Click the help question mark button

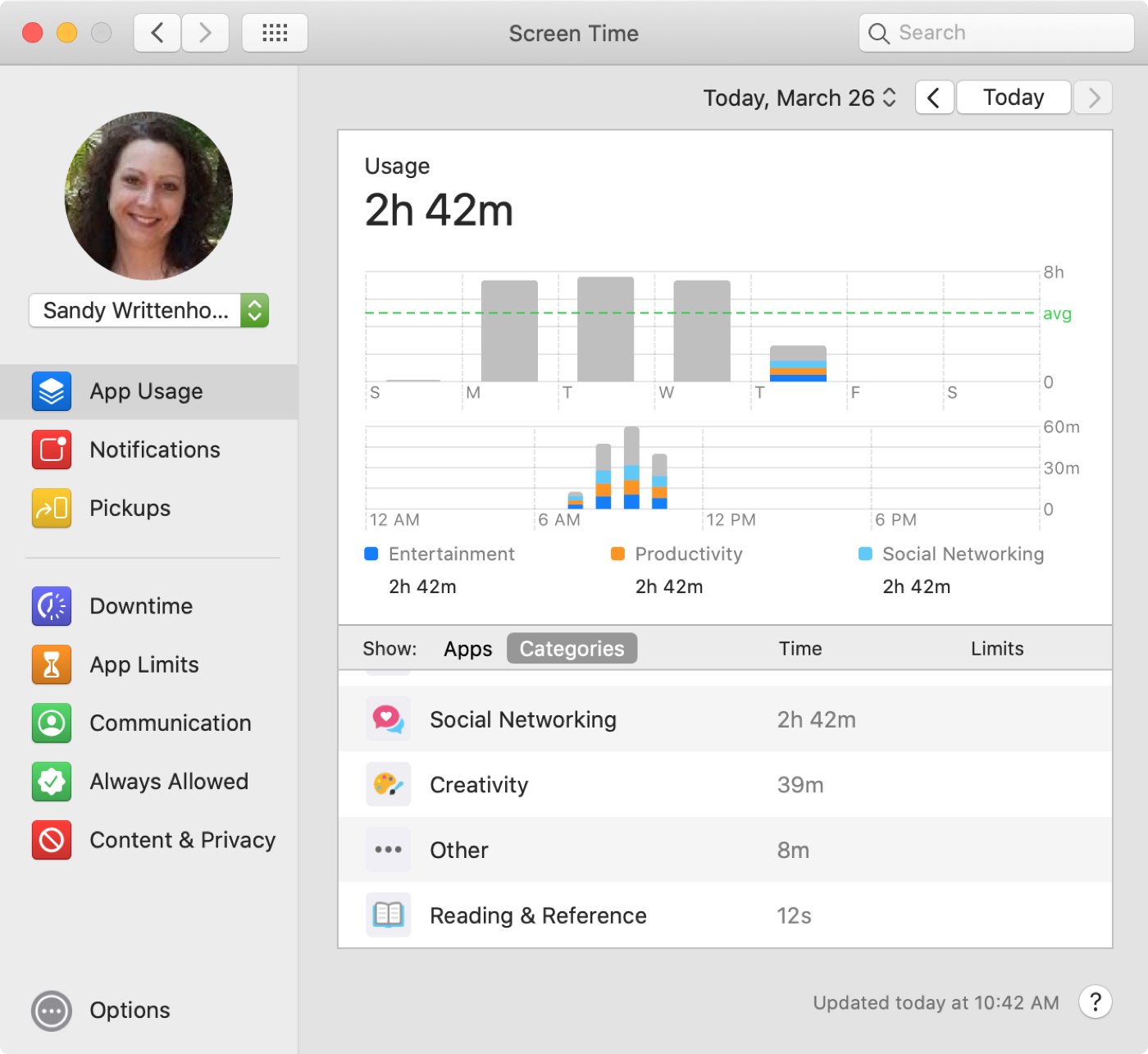pos(1095,1002)
